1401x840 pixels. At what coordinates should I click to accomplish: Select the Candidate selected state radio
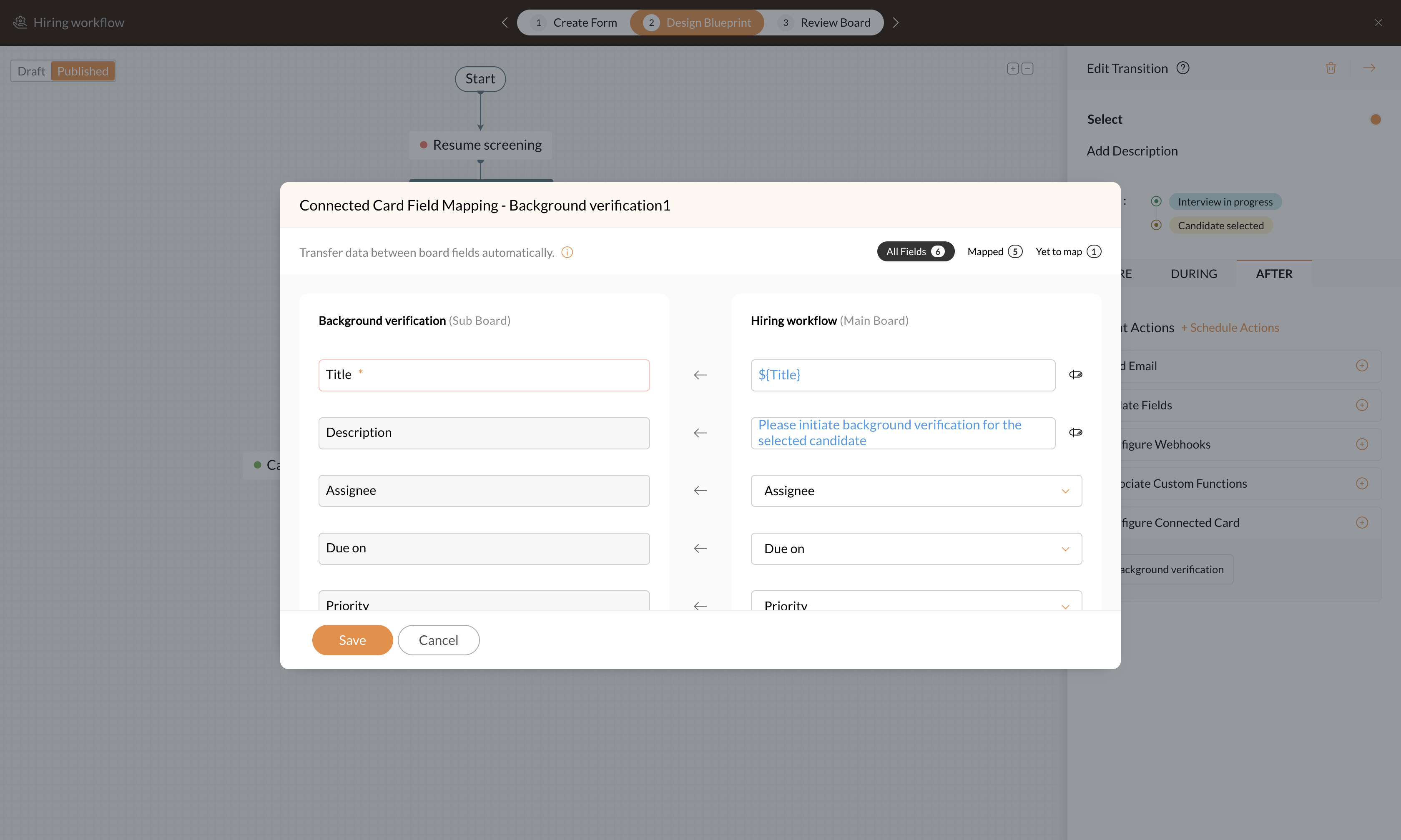pyautogui.click(x=1156, y=225)
